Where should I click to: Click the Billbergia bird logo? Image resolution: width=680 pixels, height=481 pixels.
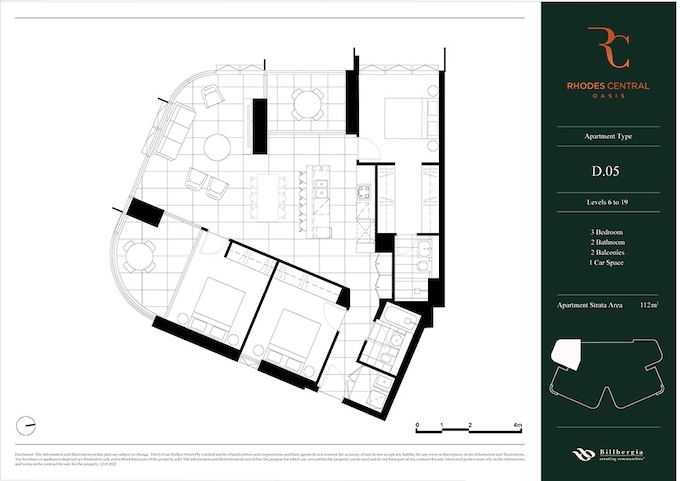tap(583, 455)
